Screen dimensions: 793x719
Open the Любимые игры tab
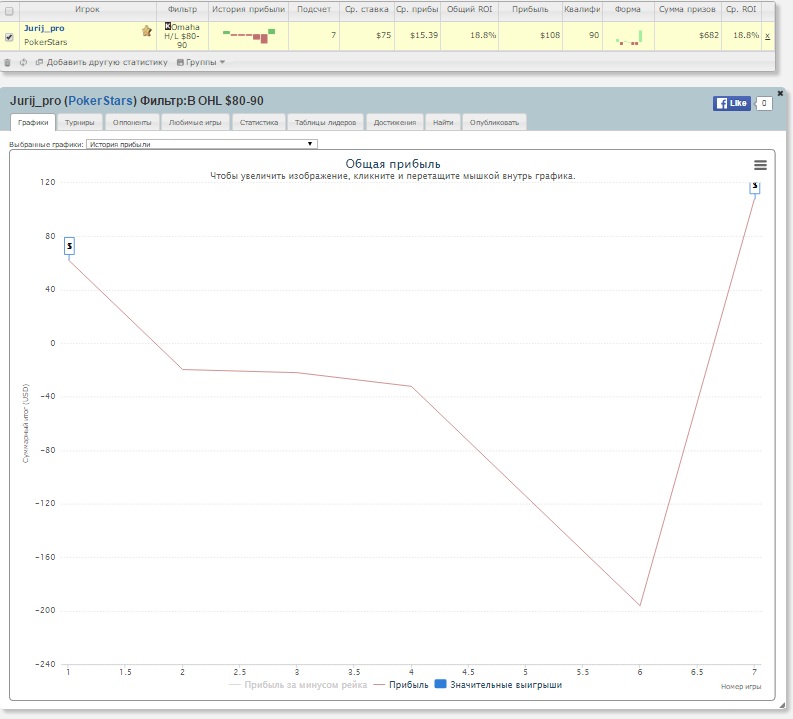[x=195, y=122]
